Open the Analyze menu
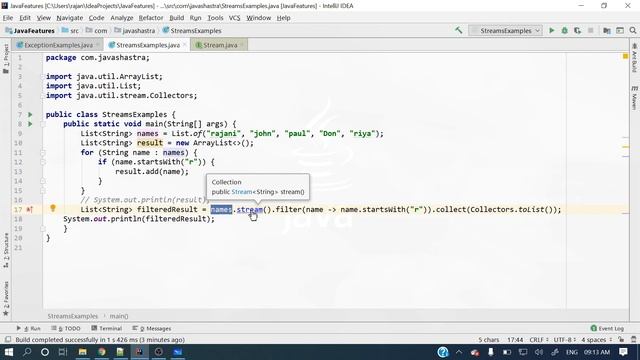The image size is (640, 360). click(x=122, y=18)
